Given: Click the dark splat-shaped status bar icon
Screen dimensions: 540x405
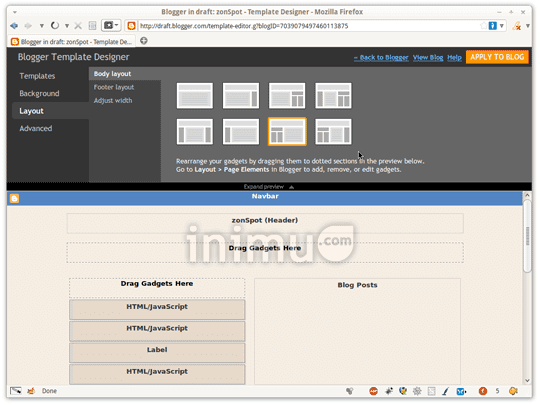Looking at the screenshot, I should [x=389, y=391].
